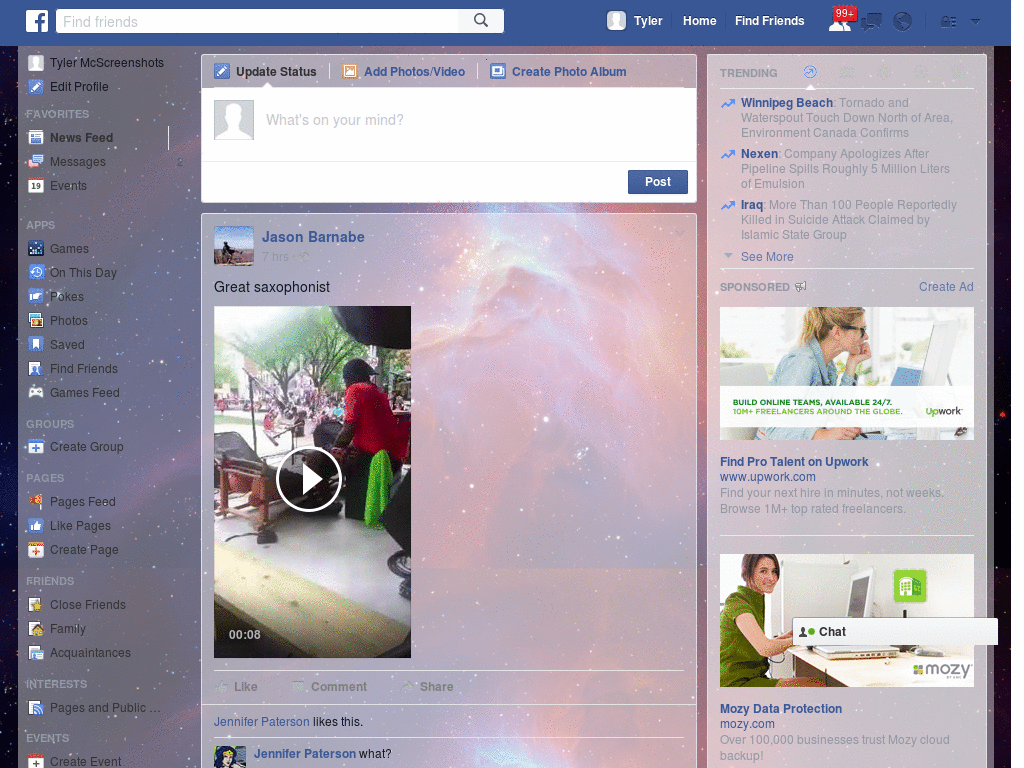Click Create Ad link

(946, 287)
